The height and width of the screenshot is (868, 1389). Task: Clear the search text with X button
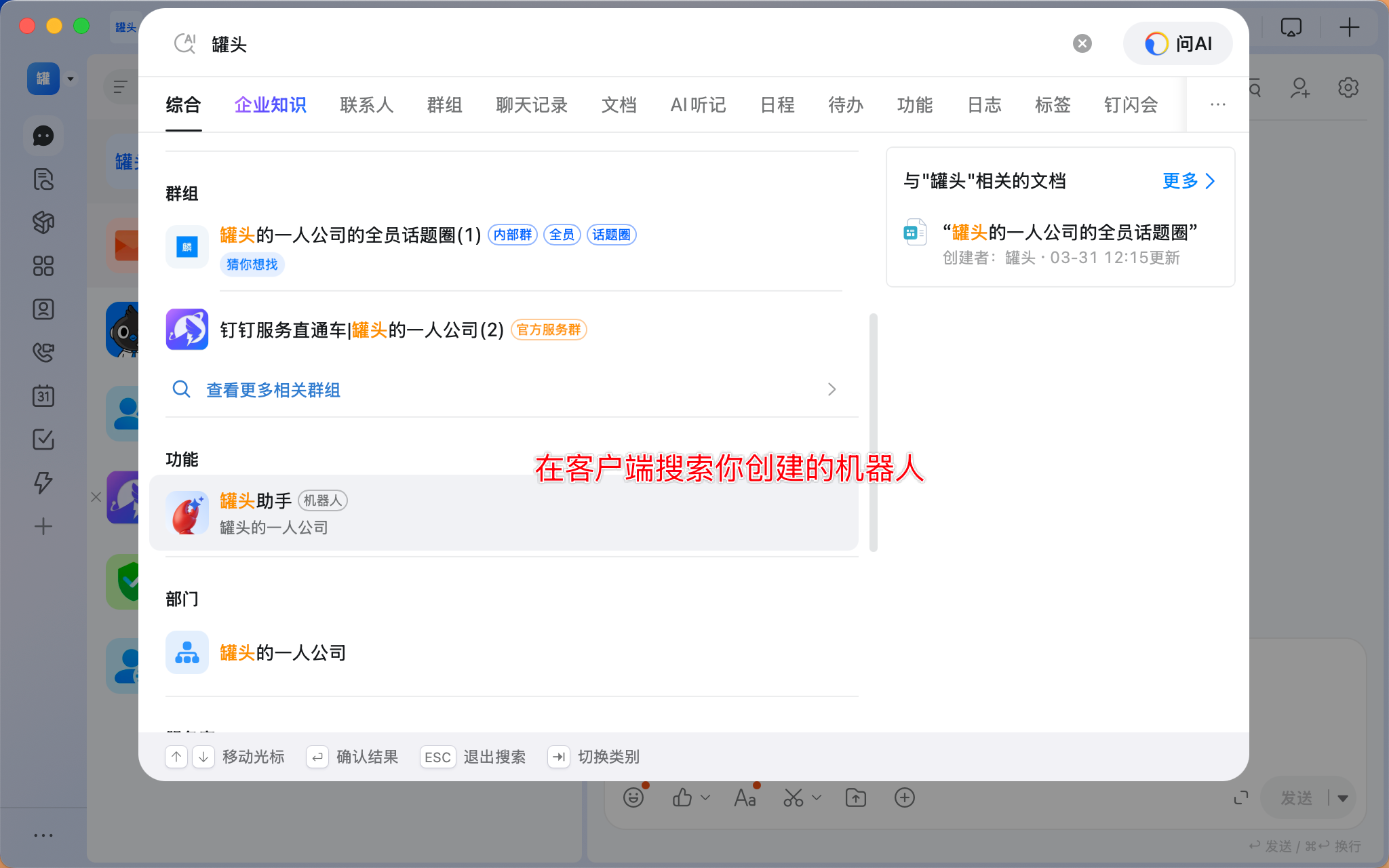point(1082,44)
